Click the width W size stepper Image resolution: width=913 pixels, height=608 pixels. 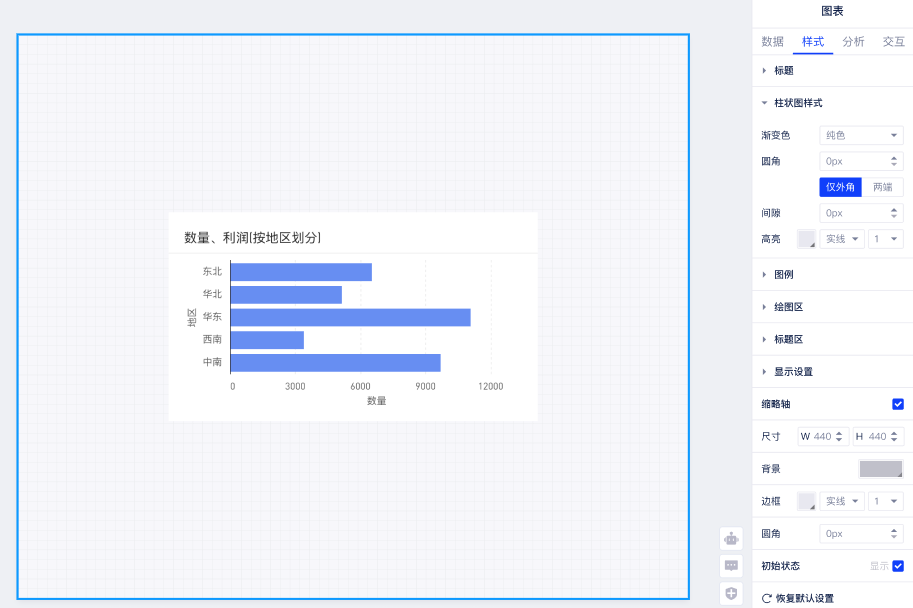coord(840,436)
